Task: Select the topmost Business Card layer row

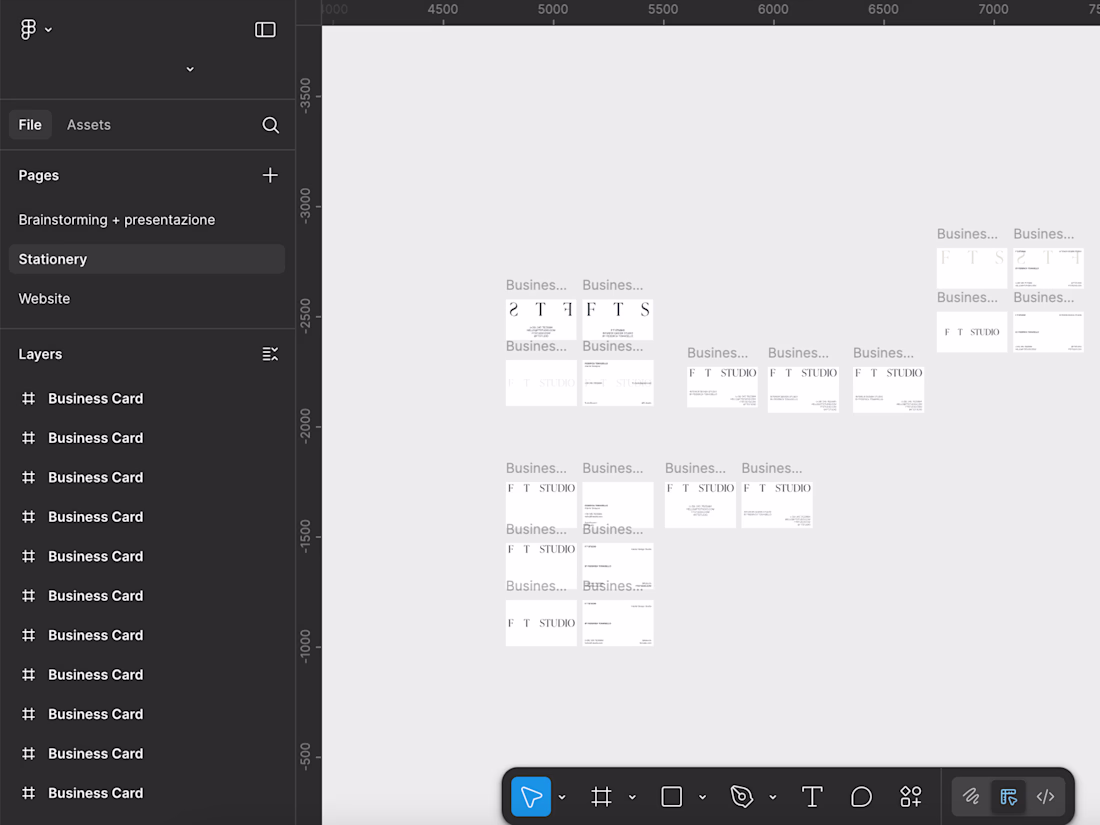Action: coord(147,398)
